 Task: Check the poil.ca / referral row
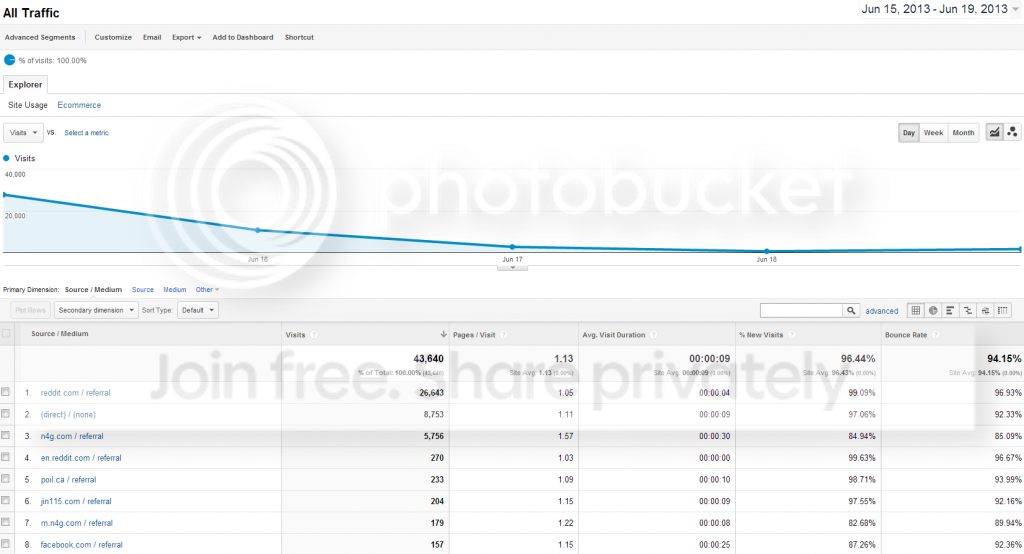pyautogui.click(x=6, y=479)
